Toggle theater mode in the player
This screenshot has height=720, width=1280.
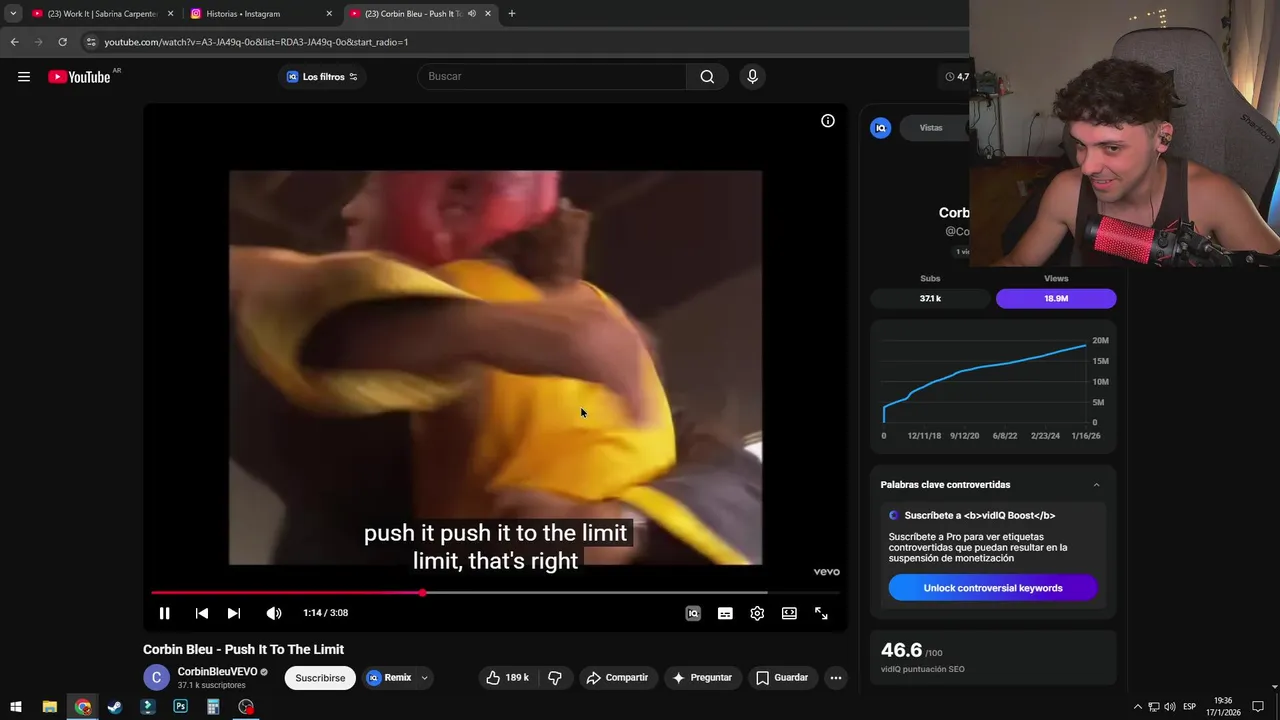point(789,613)
